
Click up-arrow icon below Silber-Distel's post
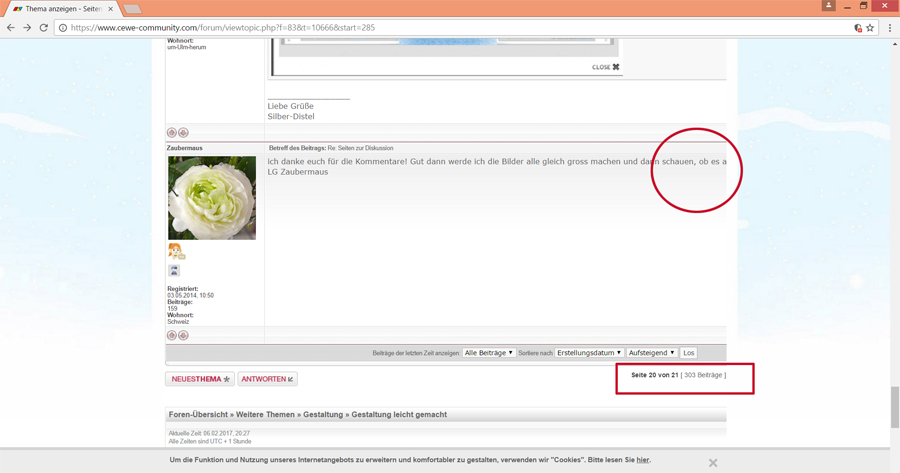coord(172,133)
